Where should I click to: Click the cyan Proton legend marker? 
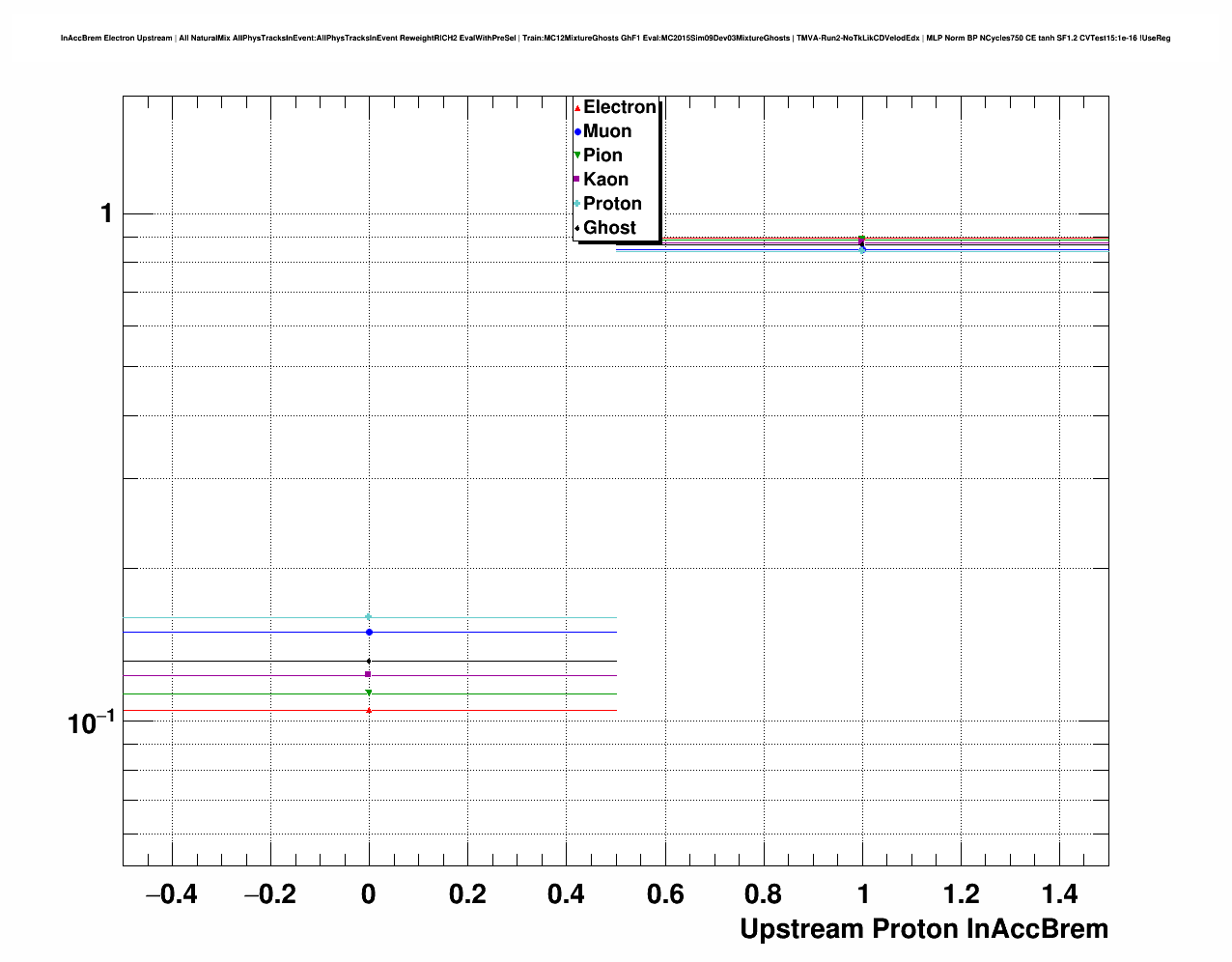click(577, 204)
